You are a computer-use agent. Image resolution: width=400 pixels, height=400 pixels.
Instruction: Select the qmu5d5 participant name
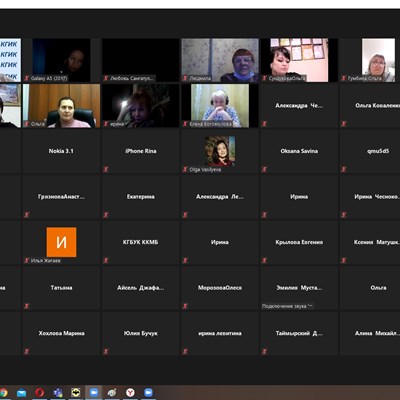coord(378,151)
